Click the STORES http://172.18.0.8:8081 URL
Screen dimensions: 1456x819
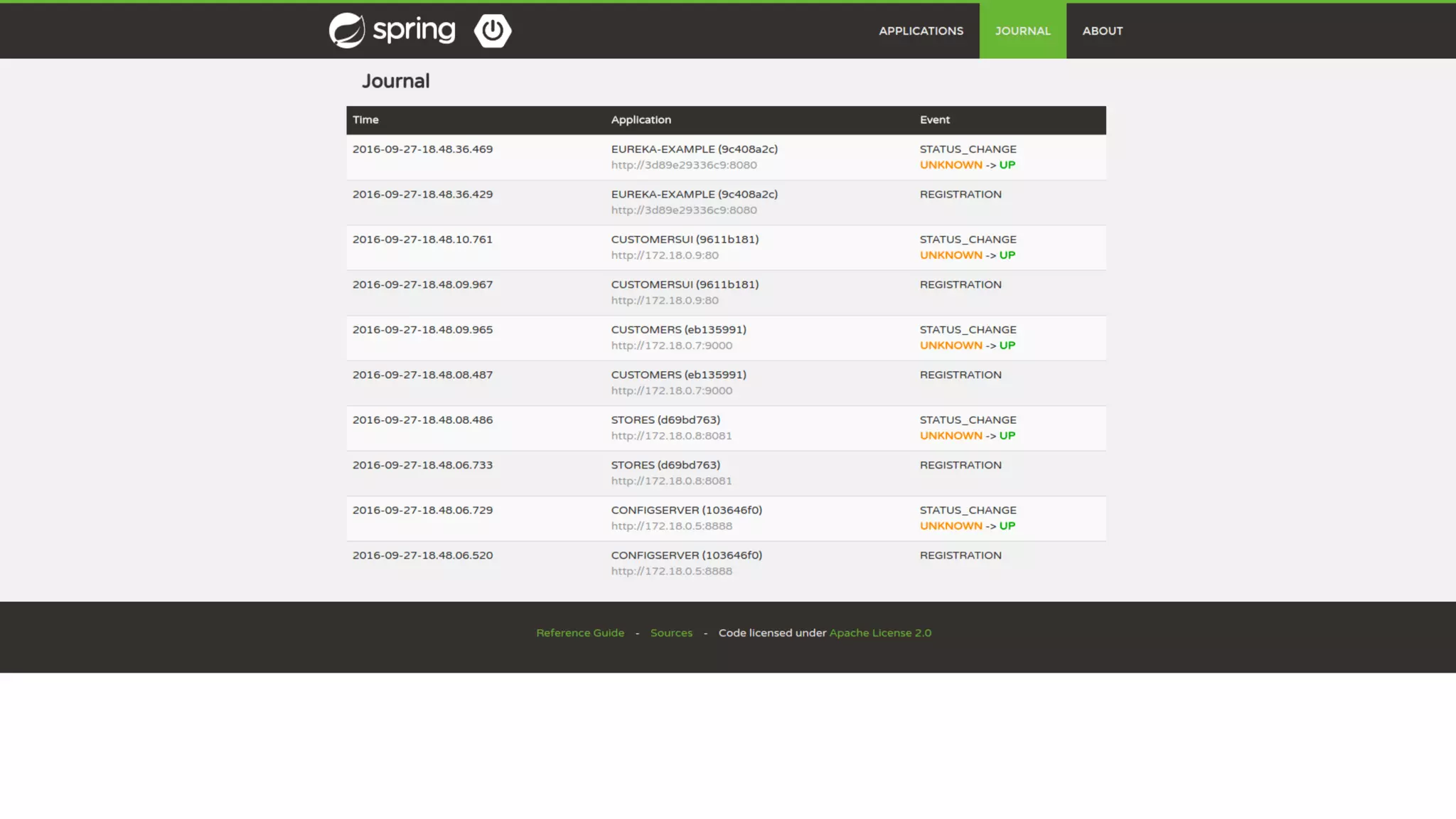coord(671,436)
